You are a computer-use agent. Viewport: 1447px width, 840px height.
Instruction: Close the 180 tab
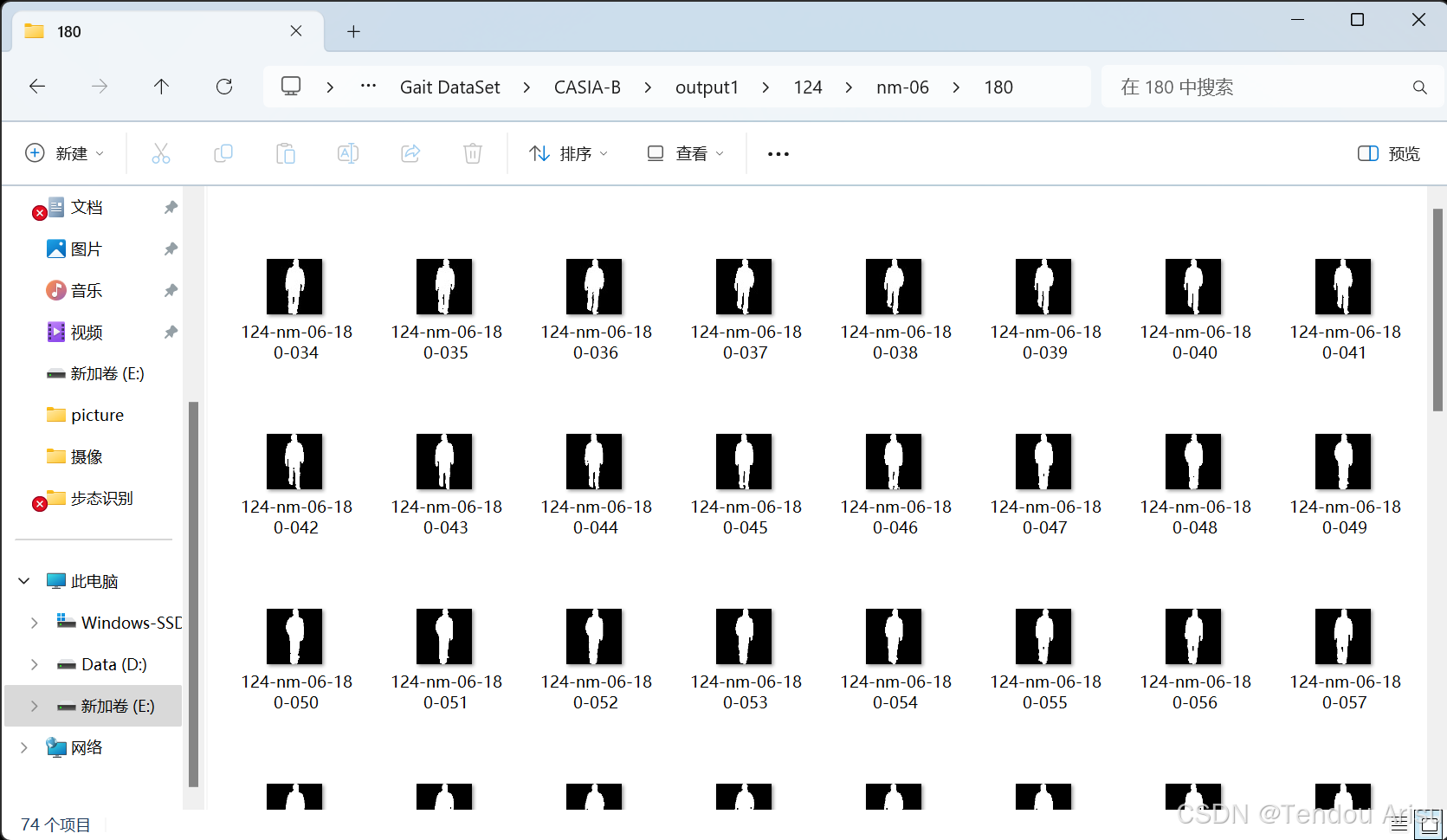pyautogui.click(x=296, y=31)
